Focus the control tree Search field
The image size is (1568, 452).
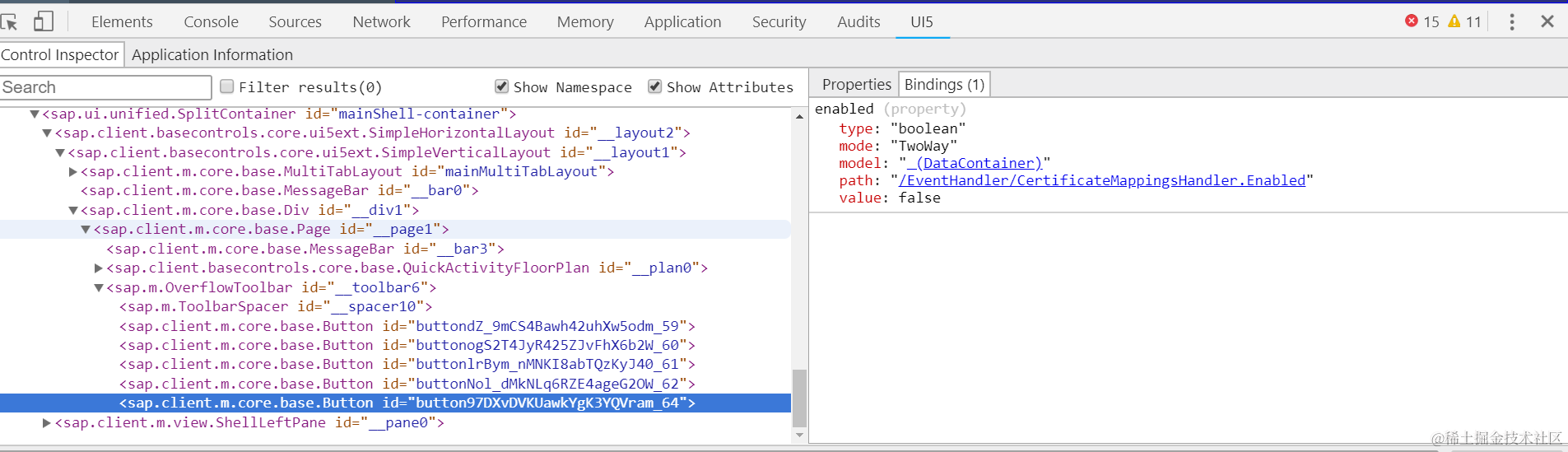[x=105, y=87]
